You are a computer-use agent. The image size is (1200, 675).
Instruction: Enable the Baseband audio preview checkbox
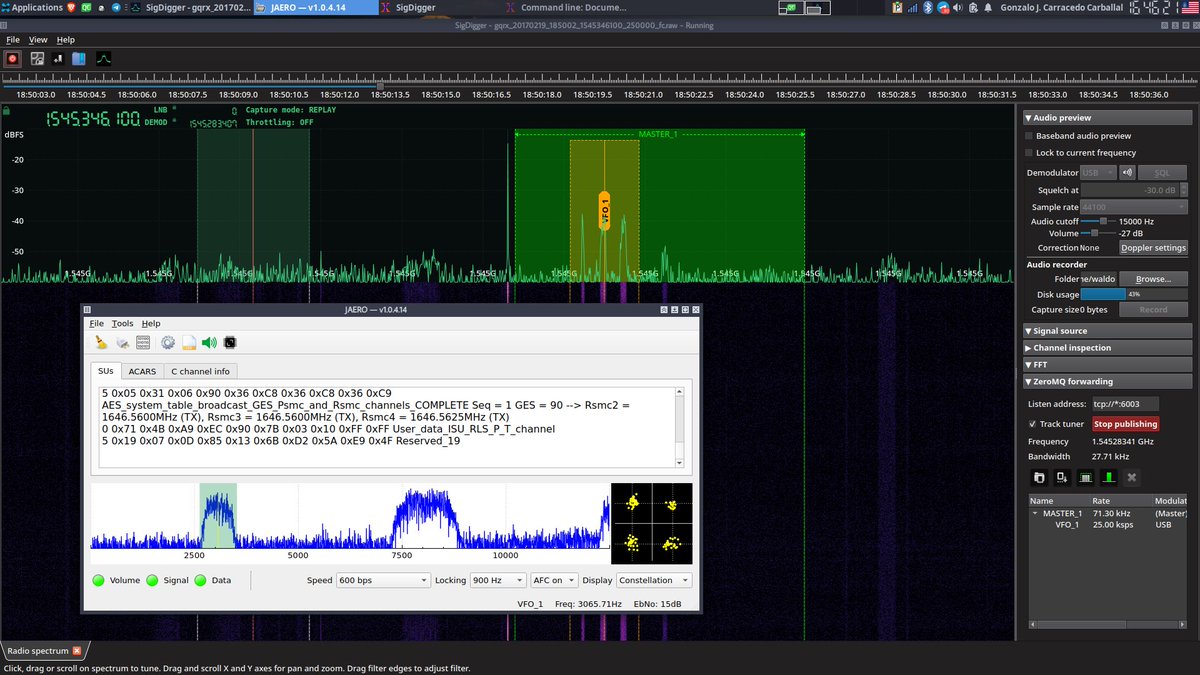1029,135
